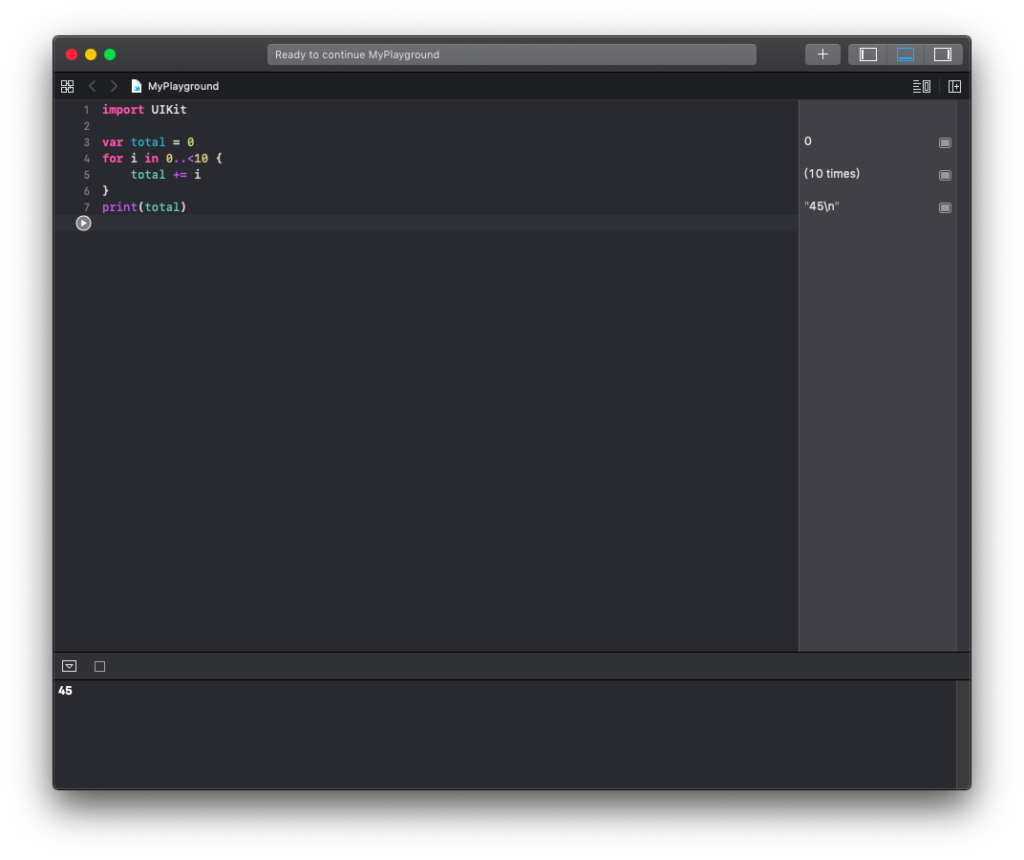The image size is (1024, 860).
Task: Open the editor options menu
Action: point(921,86)
